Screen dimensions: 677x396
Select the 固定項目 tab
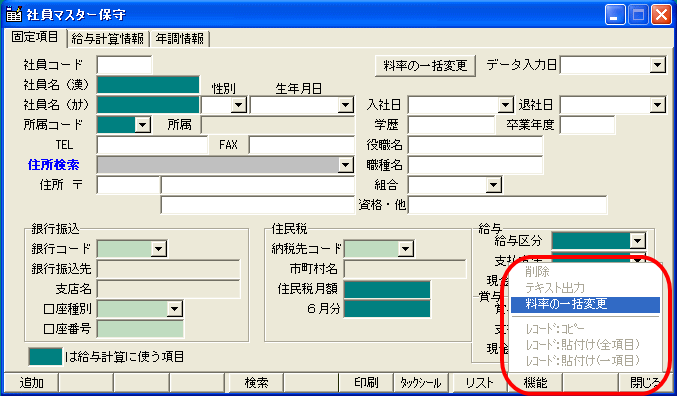(x=35, y=37)
